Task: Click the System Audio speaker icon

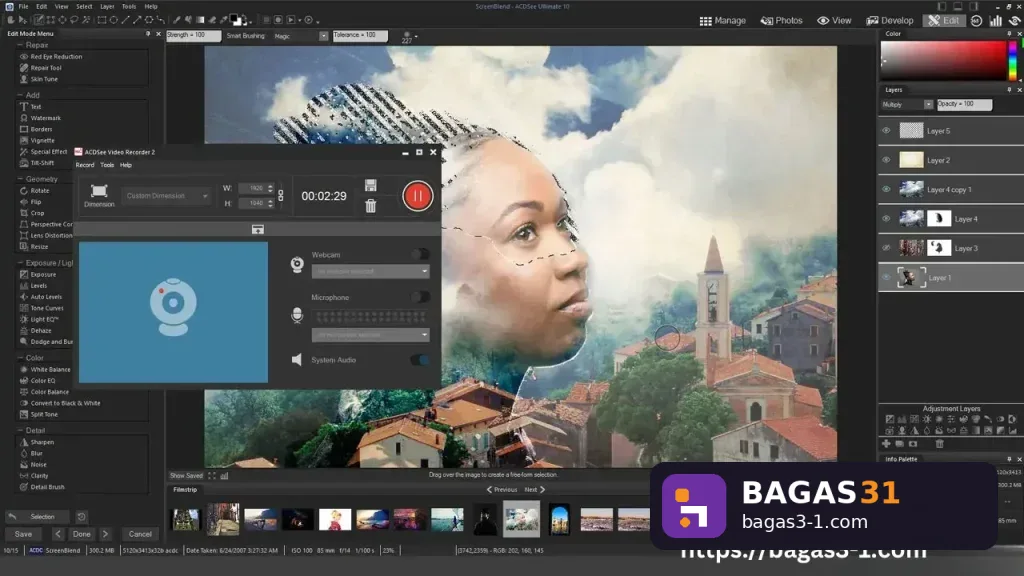Action: click(x=297, y=360)
